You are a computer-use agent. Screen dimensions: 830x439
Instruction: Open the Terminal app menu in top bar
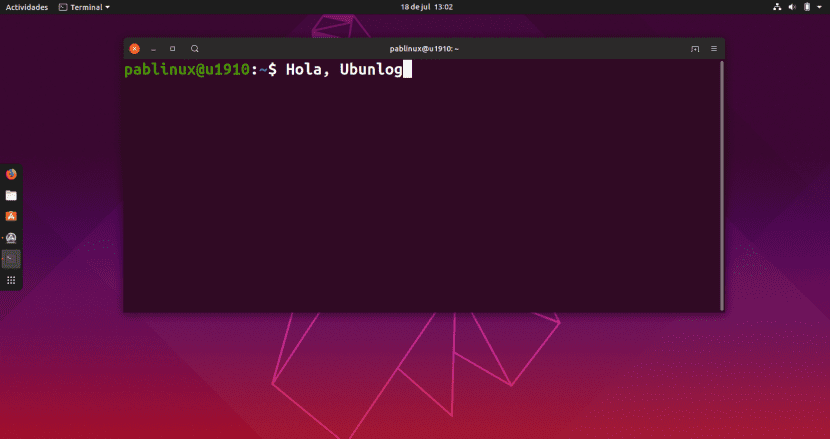85,7
